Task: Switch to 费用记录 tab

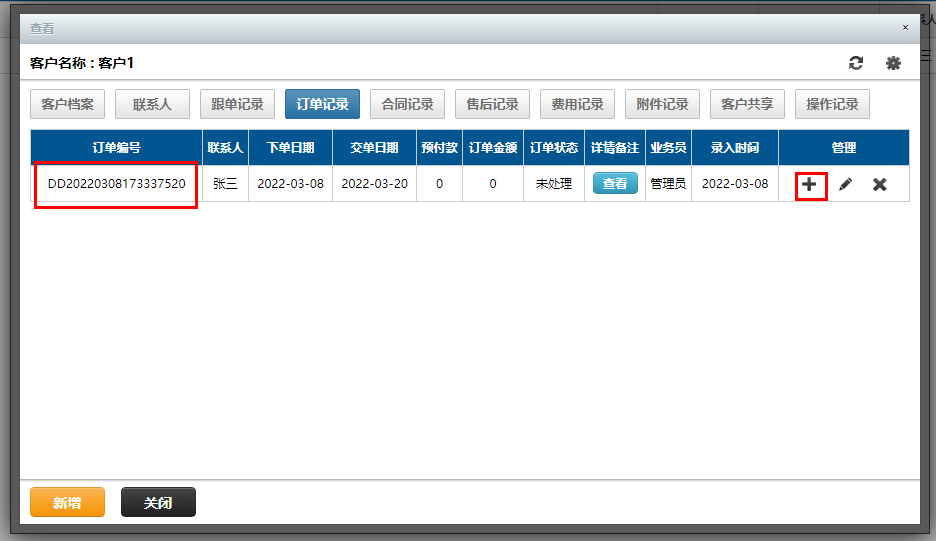Action: coord(577,104)
